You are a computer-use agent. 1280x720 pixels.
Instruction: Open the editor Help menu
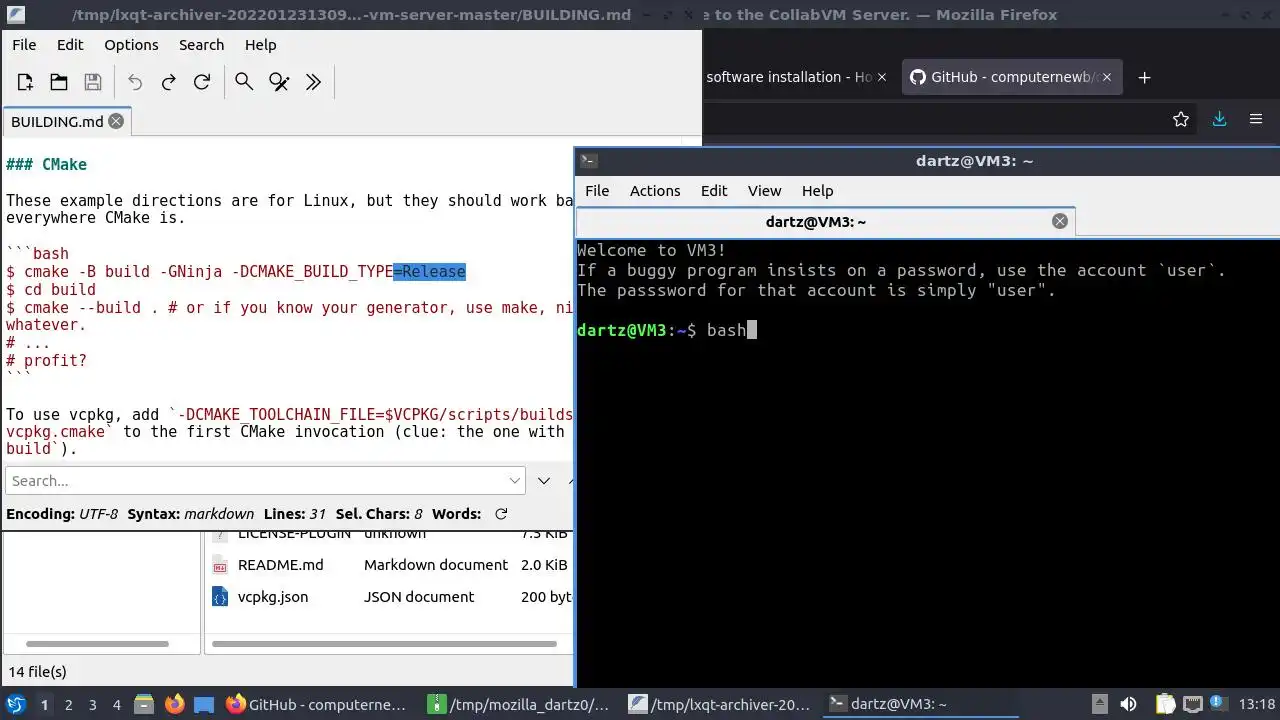(260, 45)
